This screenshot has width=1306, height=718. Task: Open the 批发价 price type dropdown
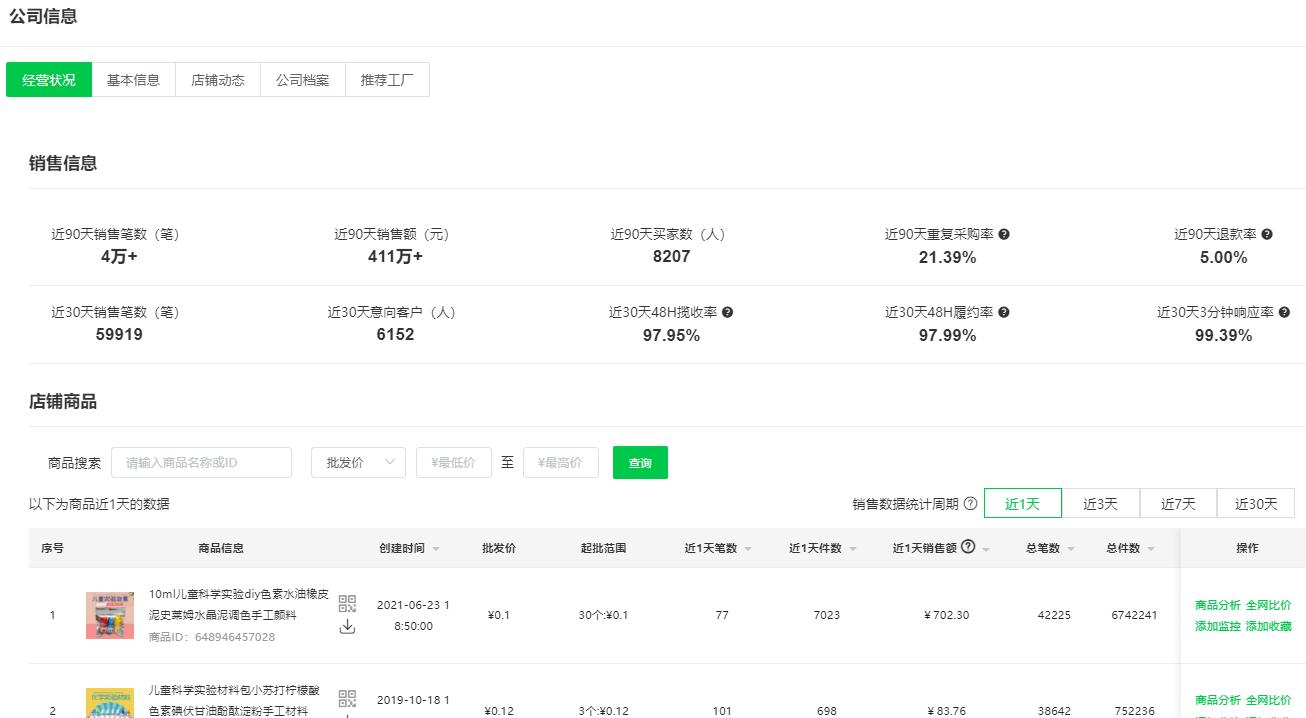[x=358, y=462]
